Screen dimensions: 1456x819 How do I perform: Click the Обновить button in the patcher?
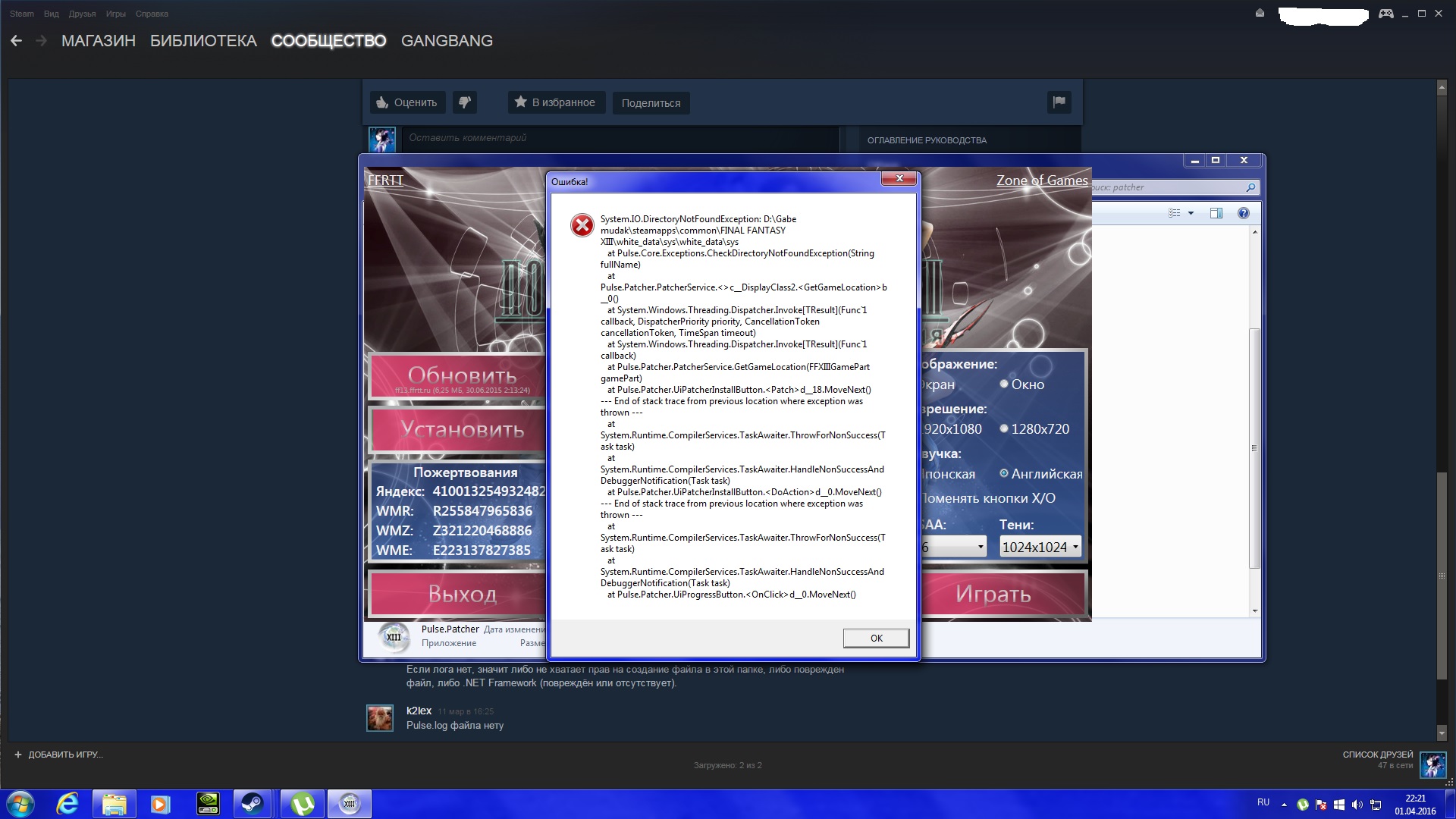[458, 376]
